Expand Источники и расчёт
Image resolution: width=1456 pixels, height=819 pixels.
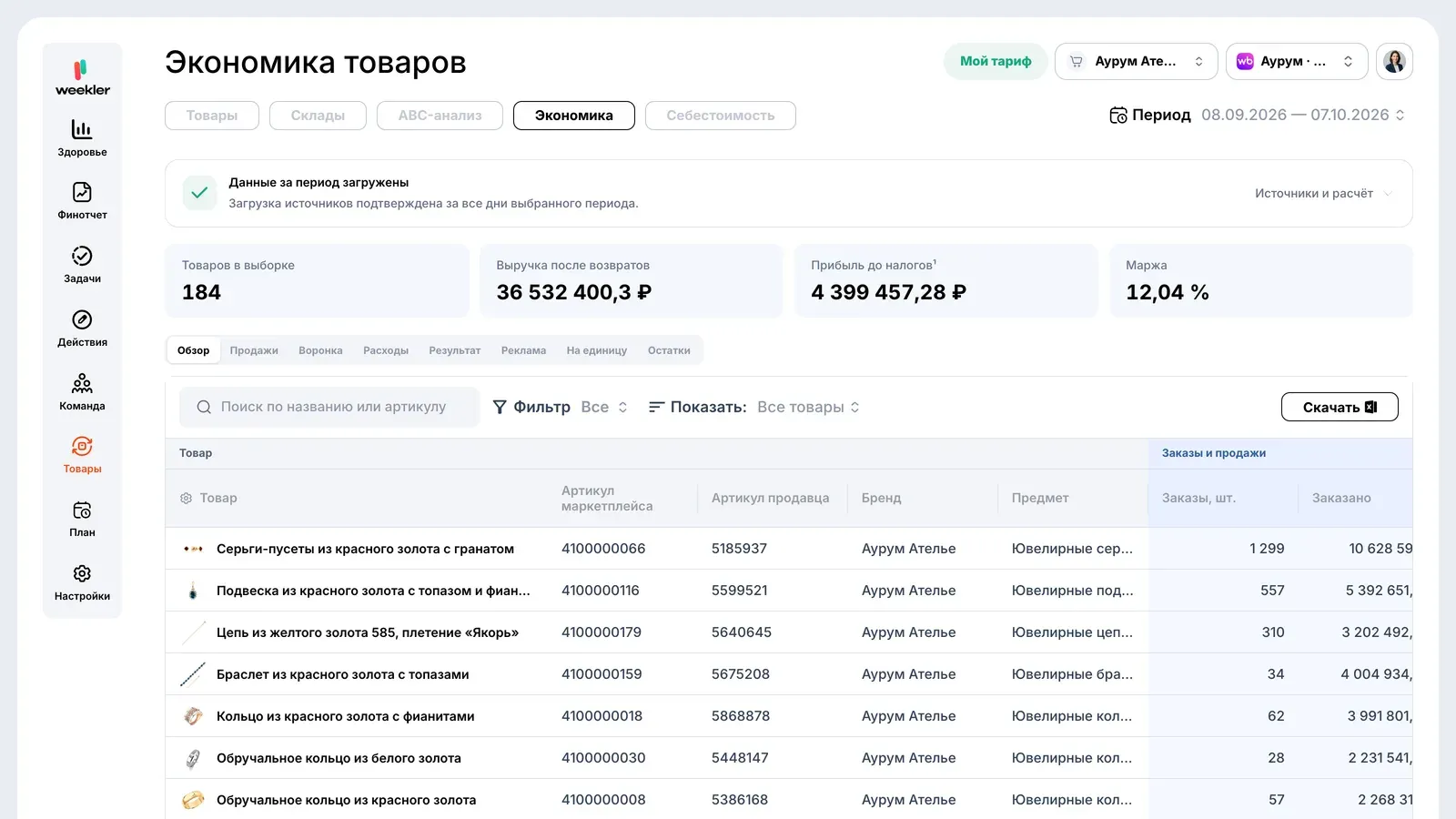[x=1323, y=194]
